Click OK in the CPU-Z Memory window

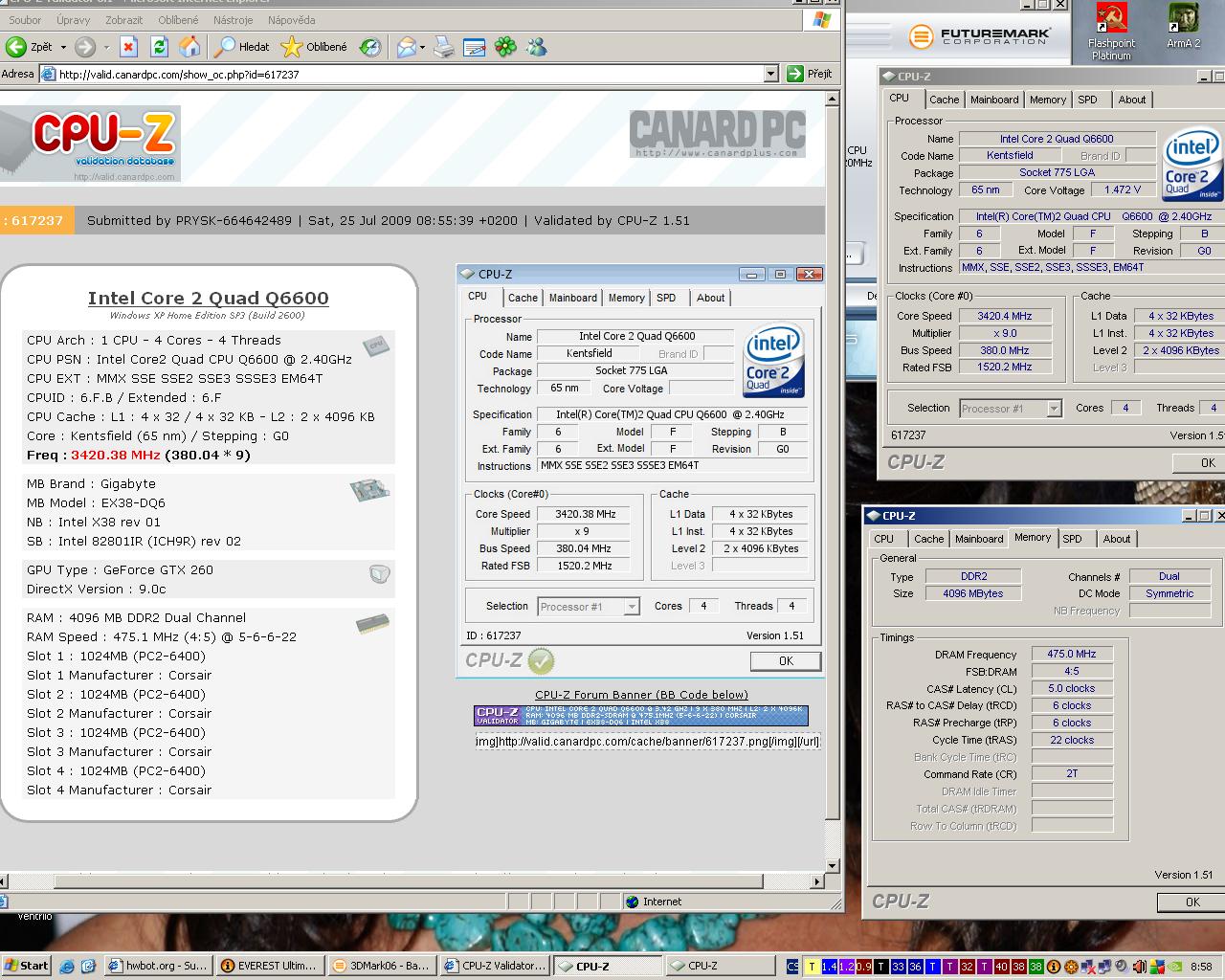tap(1191, 902)
